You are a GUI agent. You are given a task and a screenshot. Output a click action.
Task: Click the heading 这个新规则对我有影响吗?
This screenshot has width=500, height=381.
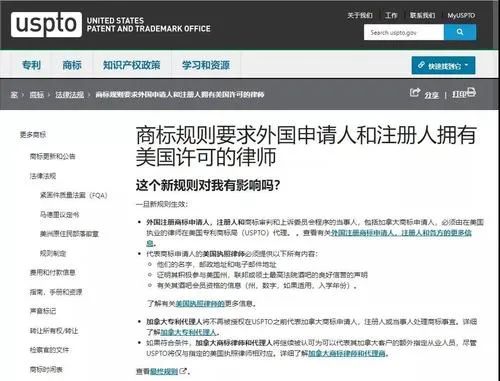[208, 185]
